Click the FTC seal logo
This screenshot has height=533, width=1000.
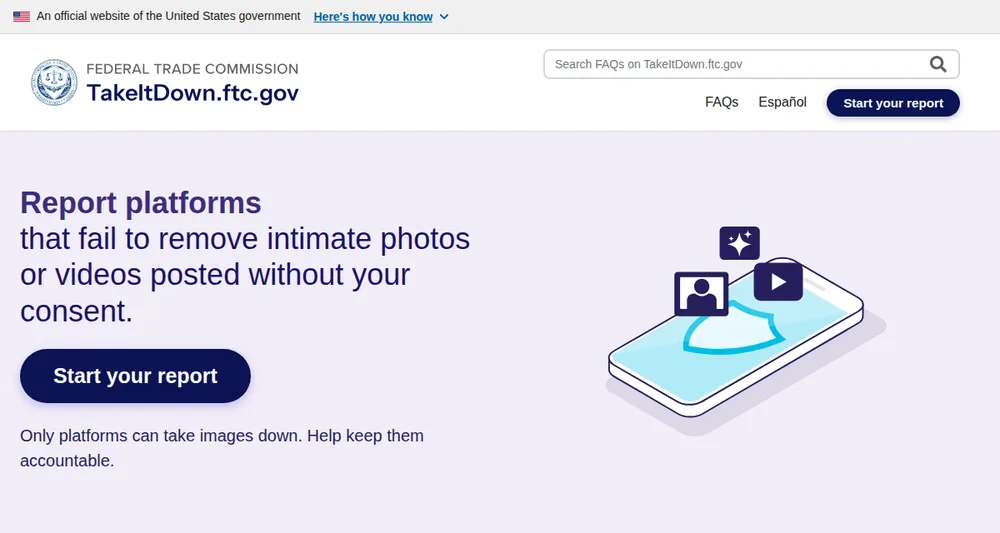[54, 82]
